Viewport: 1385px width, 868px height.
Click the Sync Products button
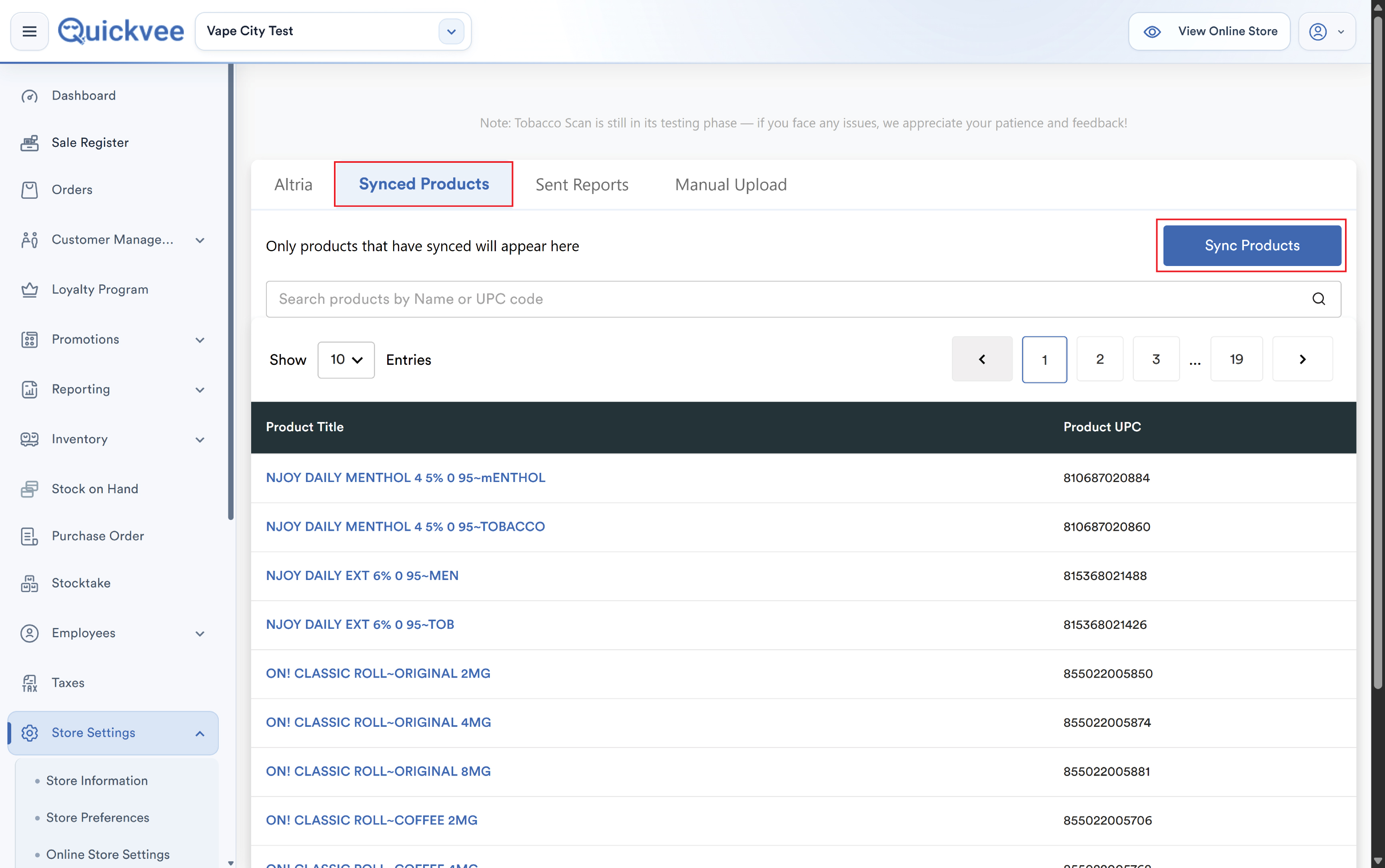click(1252, 246)
